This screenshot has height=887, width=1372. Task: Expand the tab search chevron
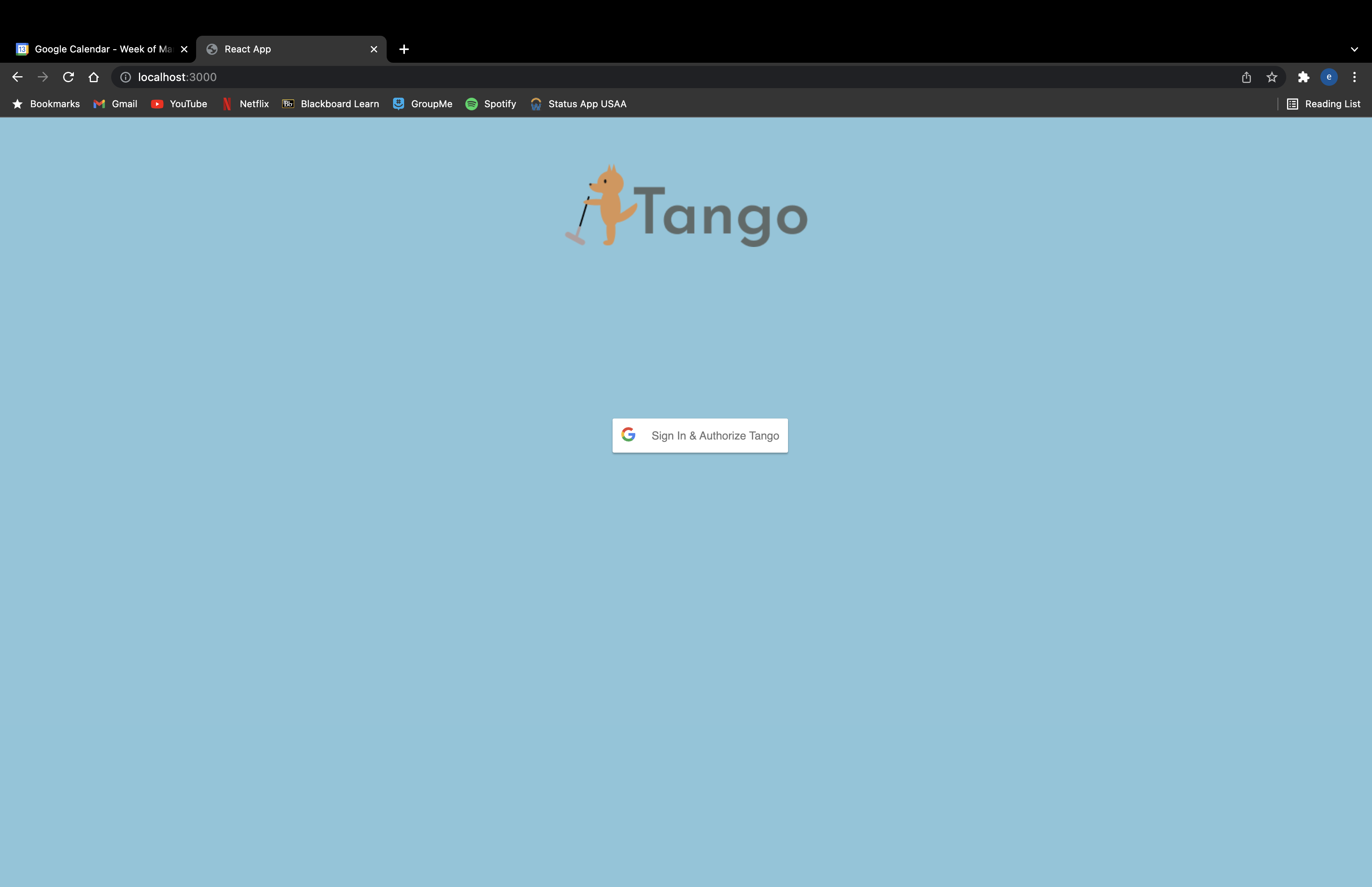click(1354, 50)
